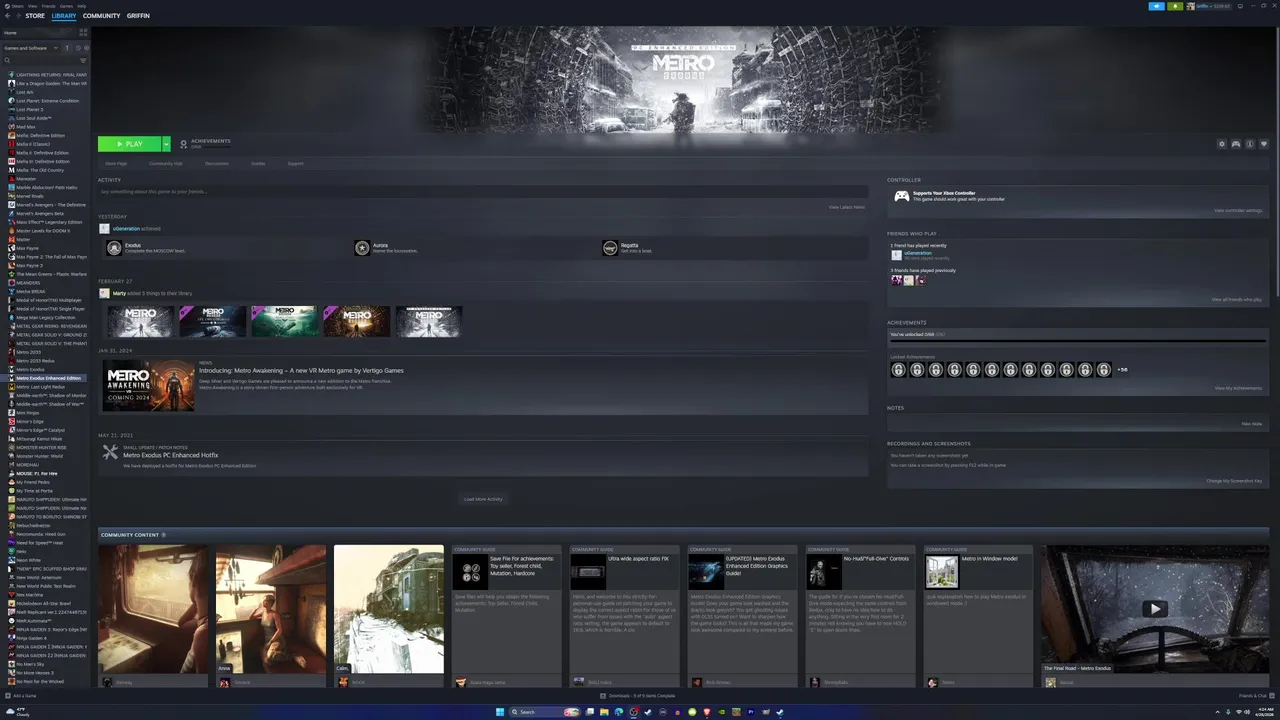Click the library Home button
The image size is (1280, 720).
coord(38,33)
